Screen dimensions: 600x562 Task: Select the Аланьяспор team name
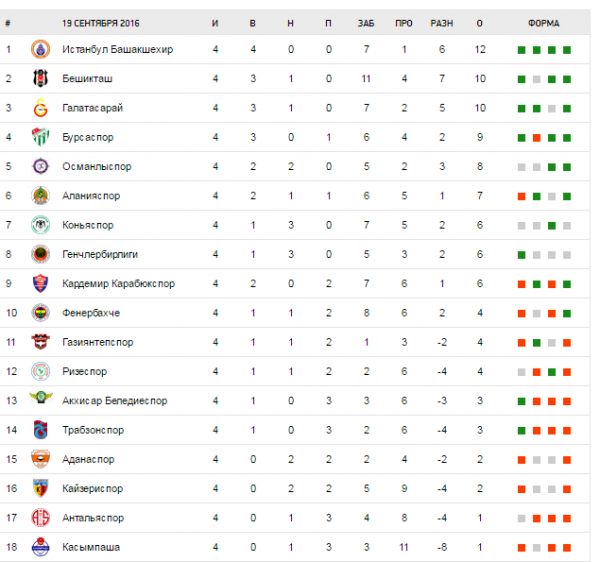tap(93, 196)
